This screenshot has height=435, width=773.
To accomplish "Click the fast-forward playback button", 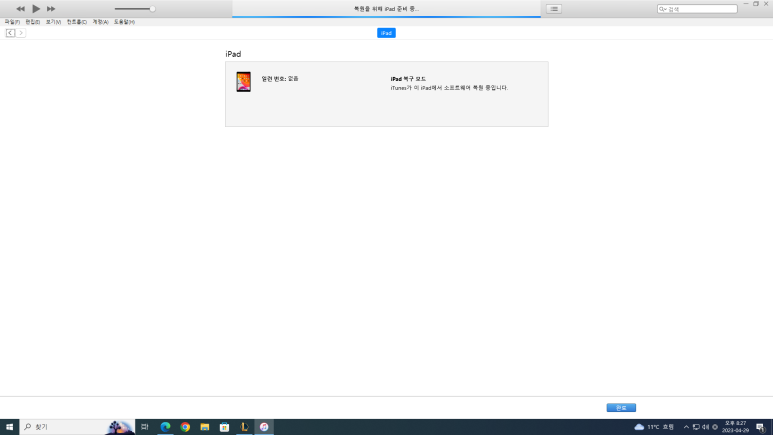I will [51, 9].
